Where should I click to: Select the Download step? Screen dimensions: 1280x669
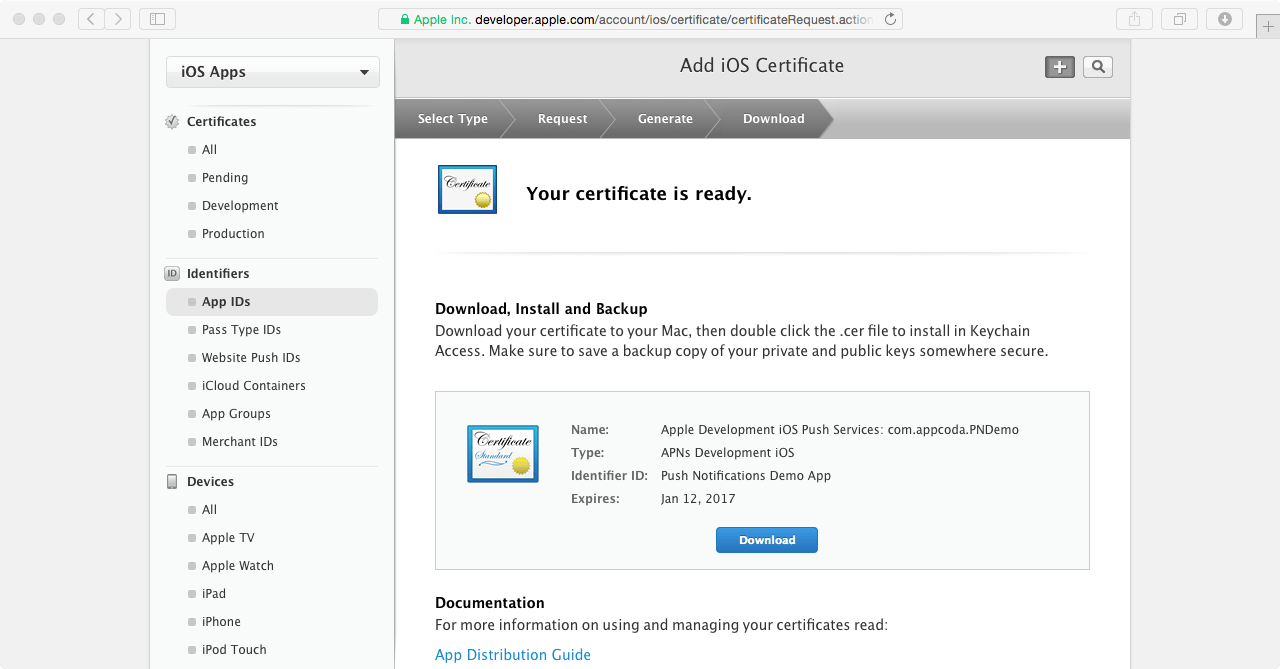click(774, 119)
